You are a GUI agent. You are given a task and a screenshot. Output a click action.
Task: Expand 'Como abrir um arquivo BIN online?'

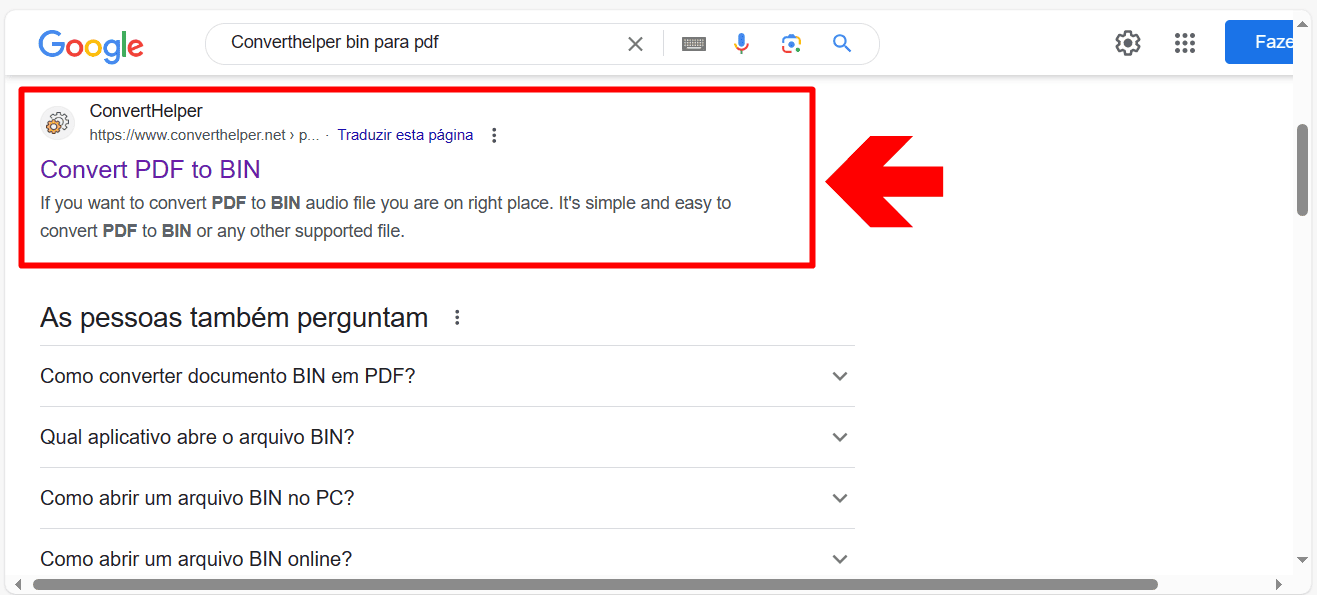pyautogui.click(x=840, y=559)
